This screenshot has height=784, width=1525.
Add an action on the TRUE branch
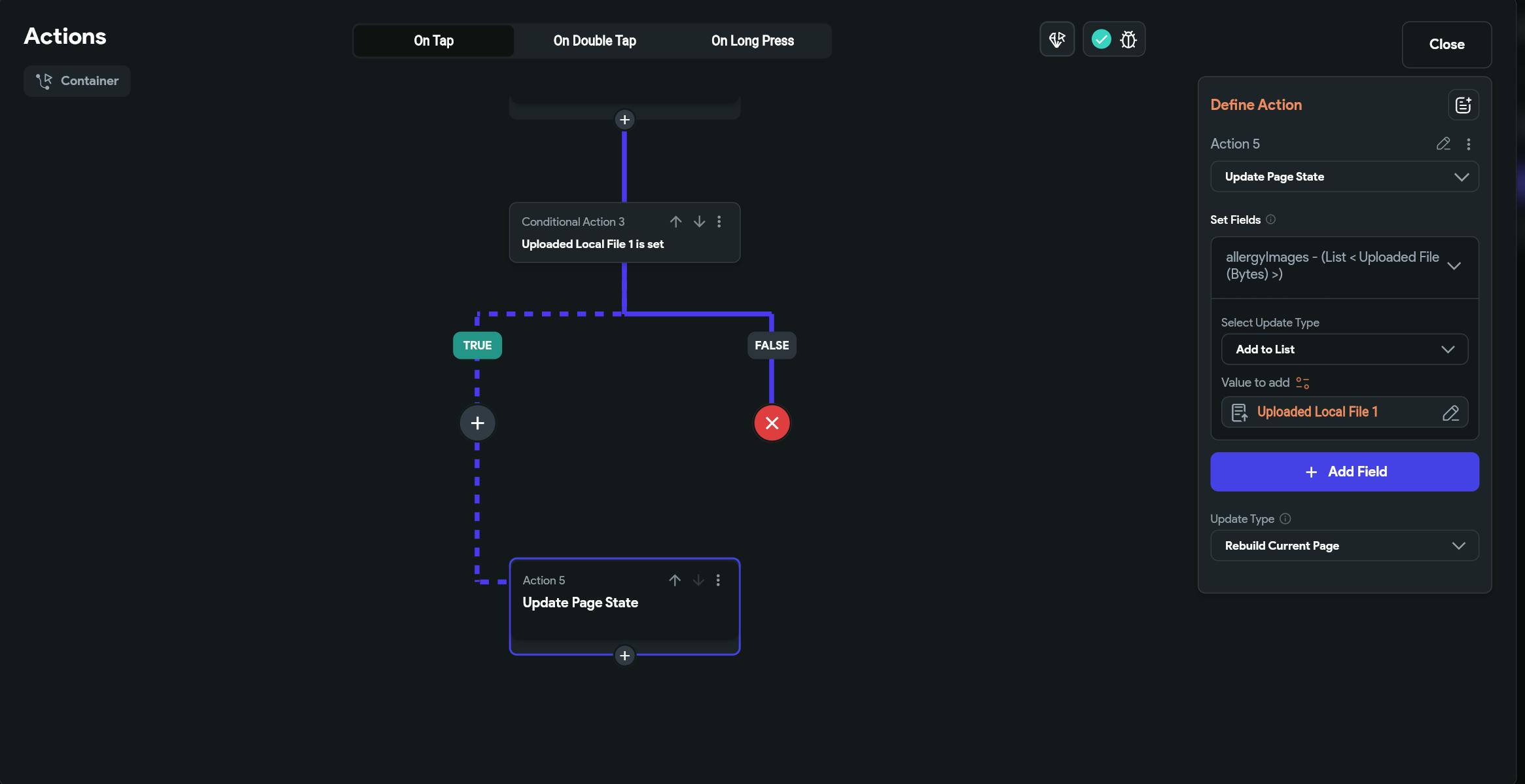coord(477,423)
